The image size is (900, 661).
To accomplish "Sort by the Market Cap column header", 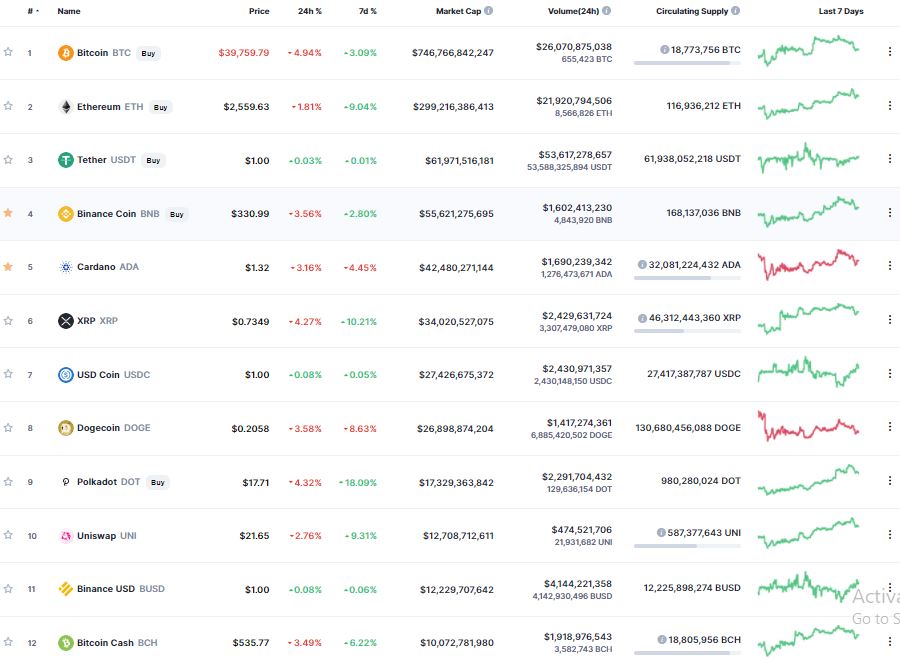I will (x=458, y=11).
